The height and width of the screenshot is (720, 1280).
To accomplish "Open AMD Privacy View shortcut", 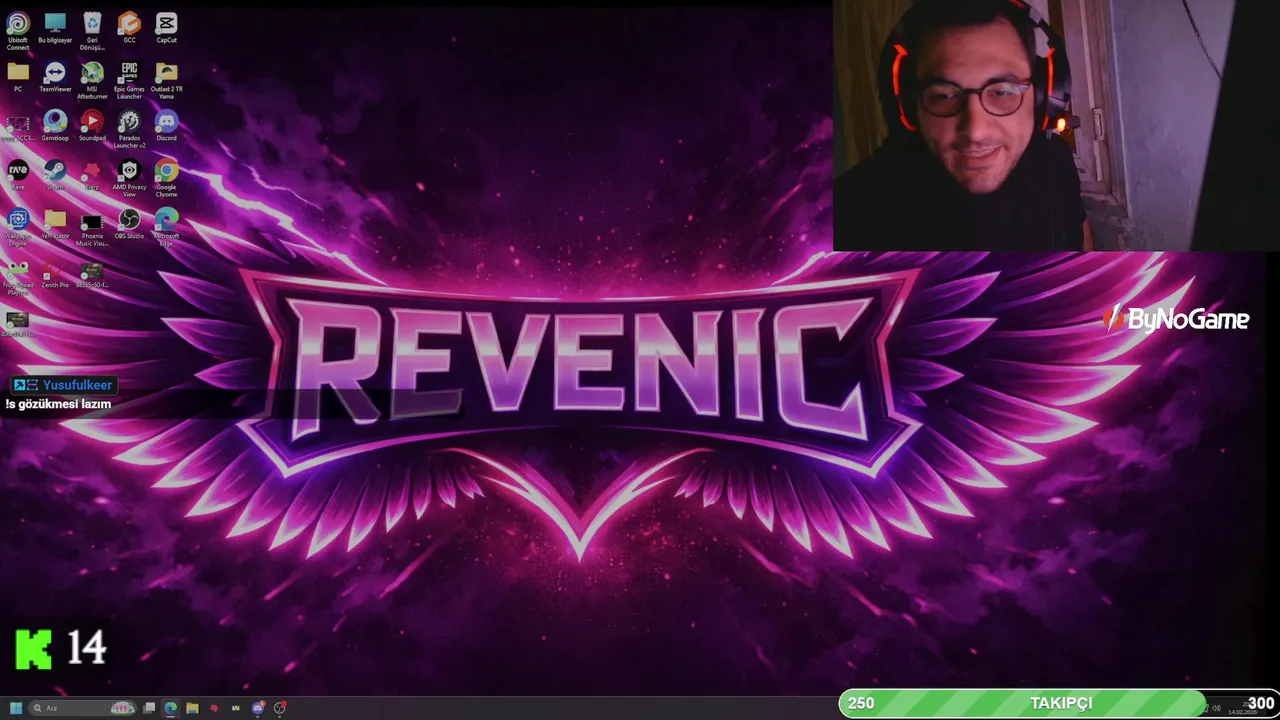I will [x=129, y=178].
